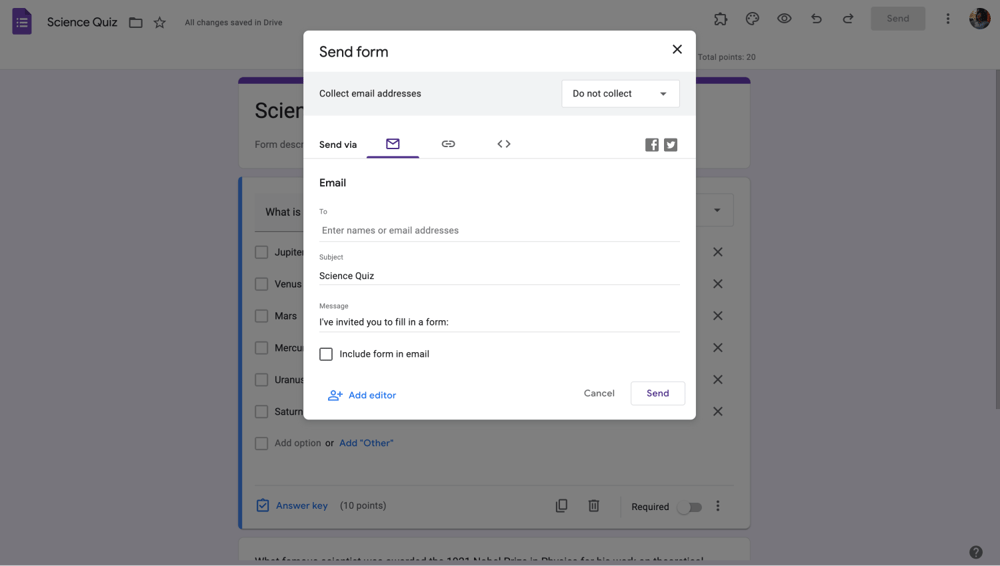Screen dimensions: 1000x566
Task: Toggle the Required switch
Action: tap(689, 507)
